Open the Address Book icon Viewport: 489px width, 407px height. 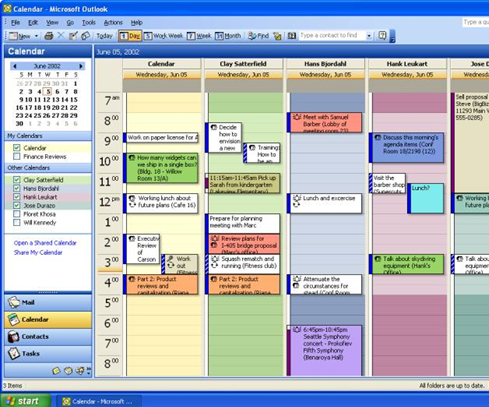292,36
